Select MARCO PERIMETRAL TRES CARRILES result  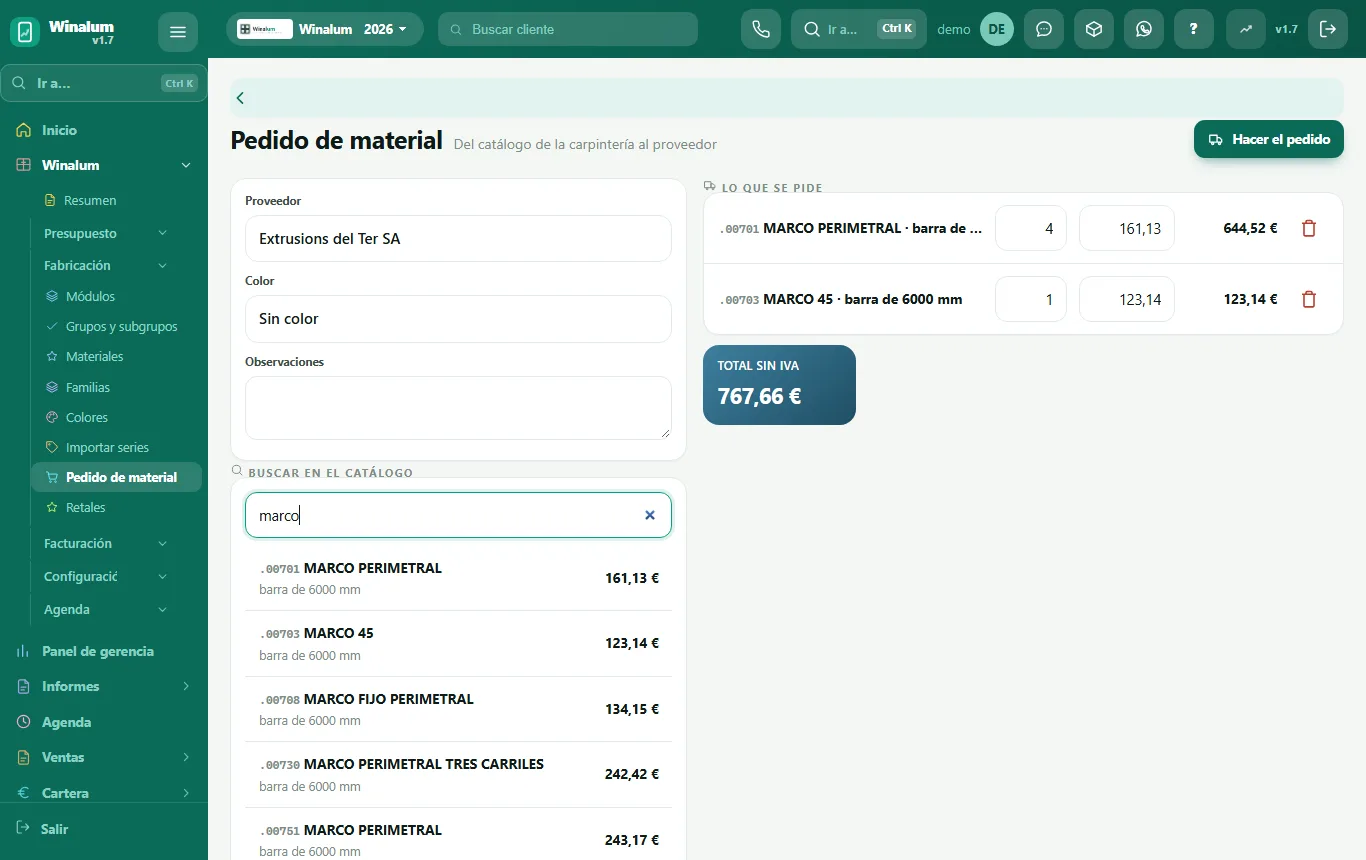(x=458, y=774)
